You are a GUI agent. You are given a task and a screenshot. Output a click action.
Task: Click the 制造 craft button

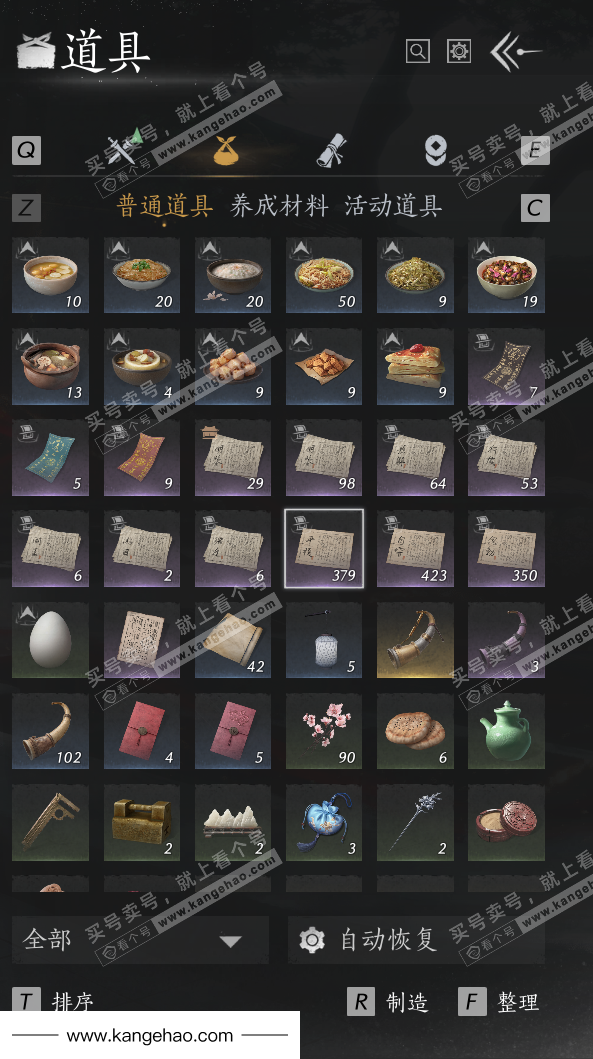click(x=388, y=1002)
